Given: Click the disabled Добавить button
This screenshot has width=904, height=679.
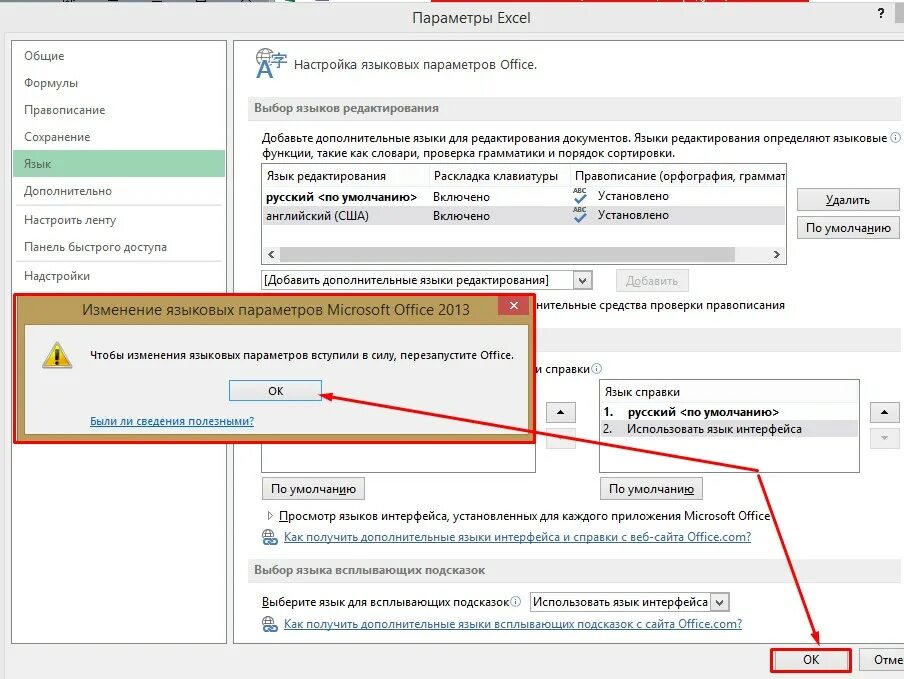Looking at the screenshot, I should coord(651,281).
